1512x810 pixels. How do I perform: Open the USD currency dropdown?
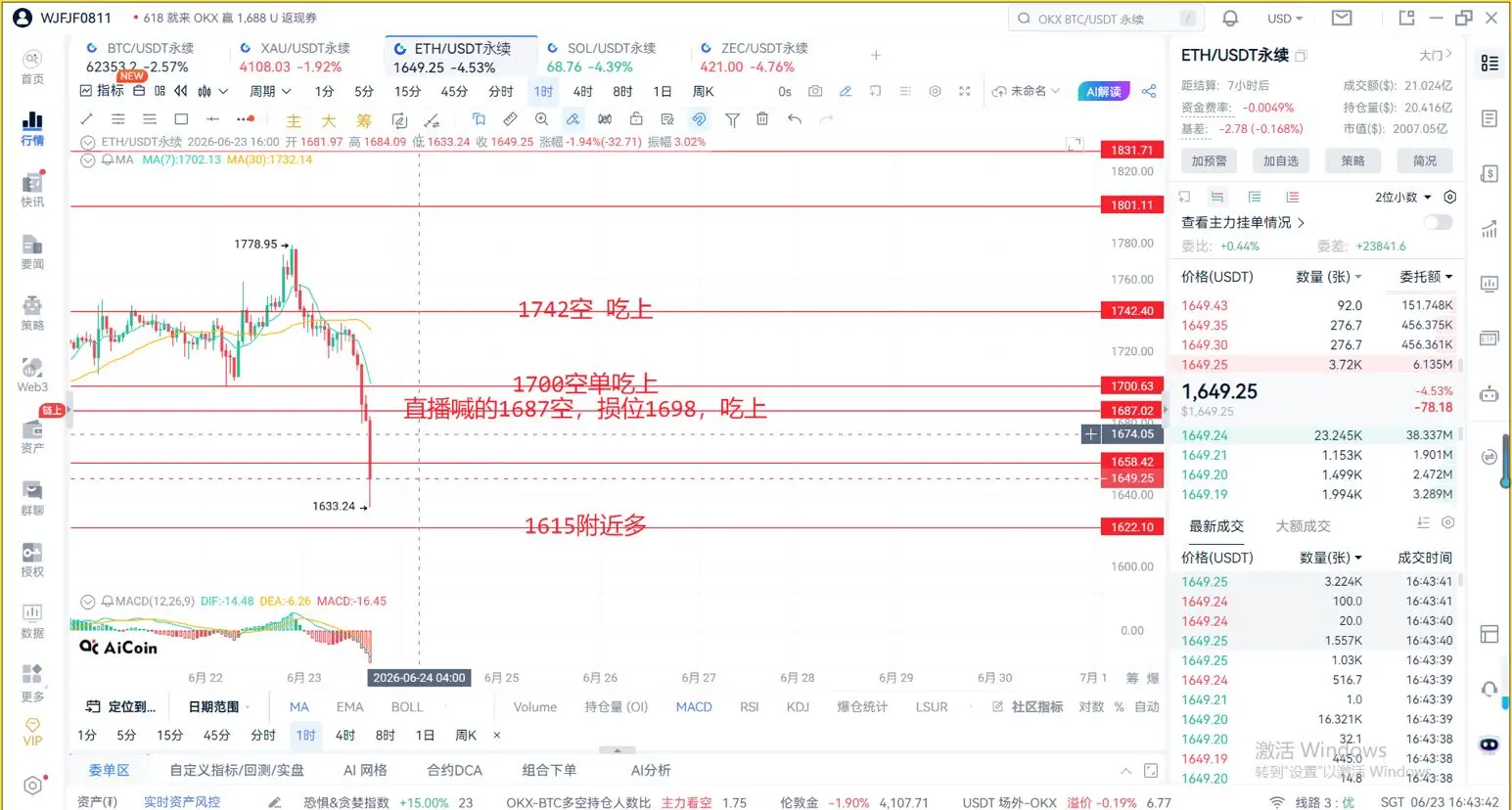(x=1285, y=19)
